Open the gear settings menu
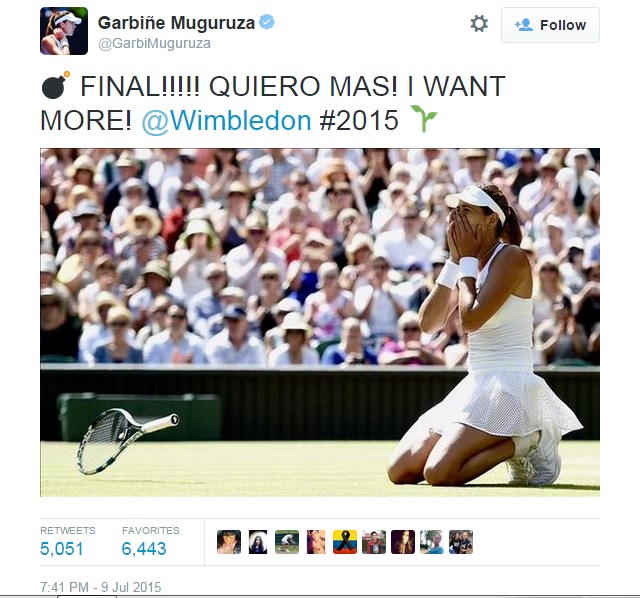This screenshot has height=598, width=640. (x=479, y=24)
